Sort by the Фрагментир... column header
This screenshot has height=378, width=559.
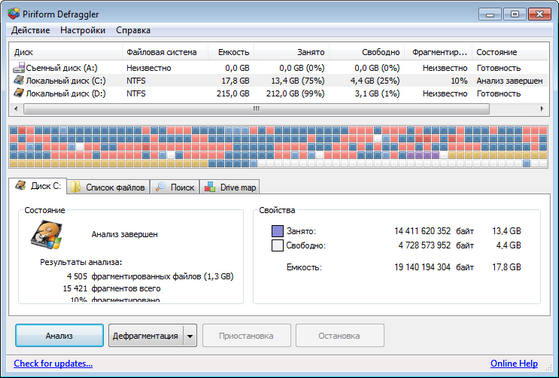coord(440,52)
